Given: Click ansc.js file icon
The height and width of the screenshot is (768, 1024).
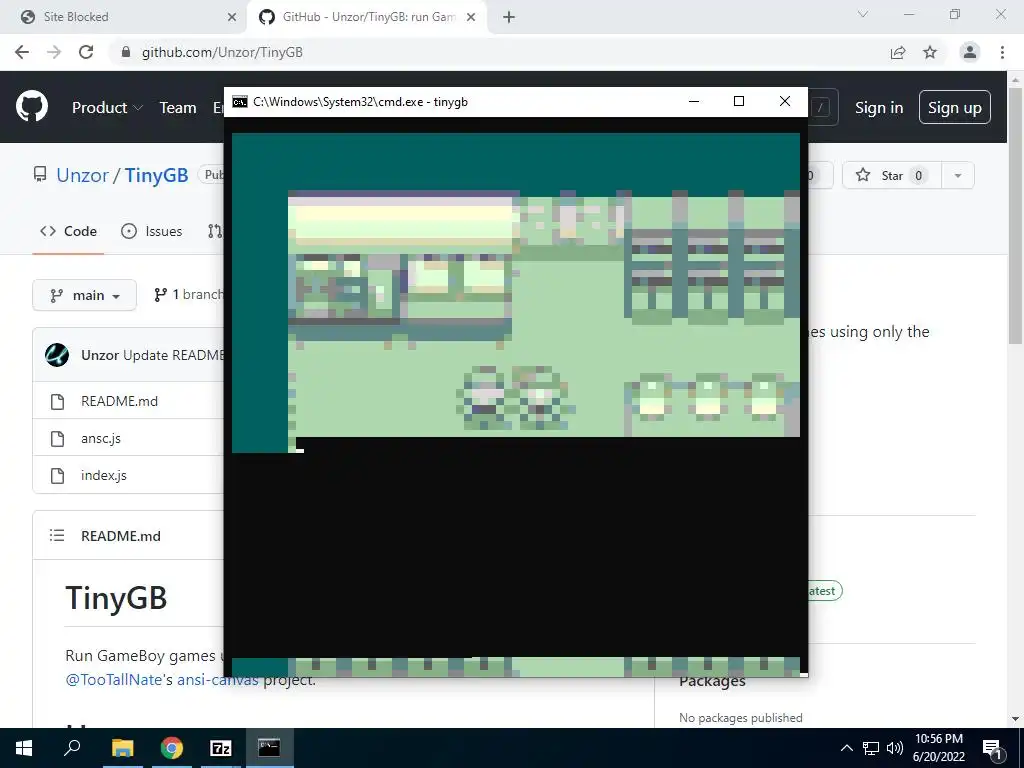Looking at the screenshot, I should tap(57, 438).
